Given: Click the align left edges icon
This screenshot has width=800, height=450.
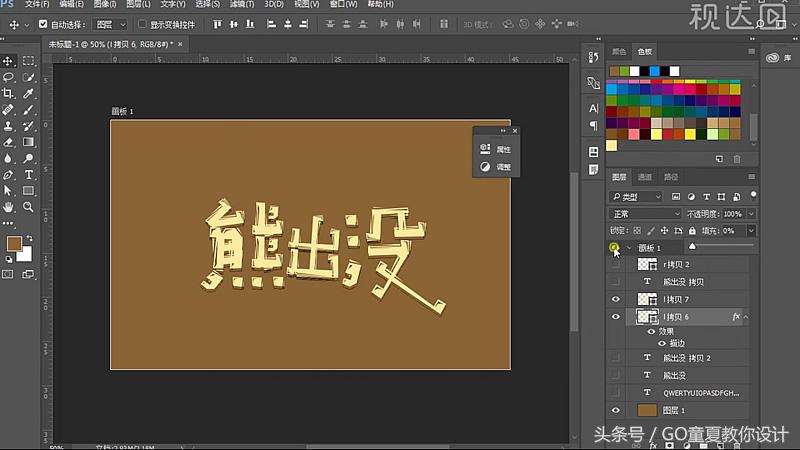Looking at the screenshot, I should pyautogui.click(x=271, y=24).
